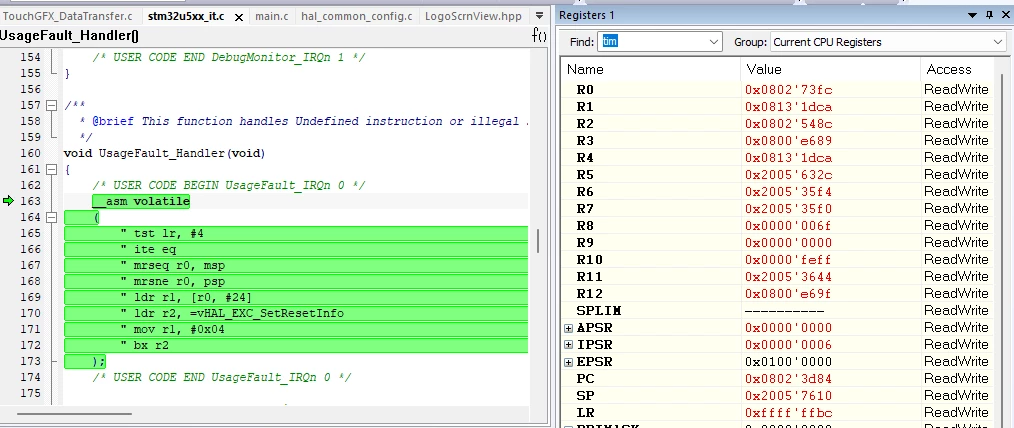1014x428 pixels.
Task: Open the main.c tab
Action: [x=272, y=16]
